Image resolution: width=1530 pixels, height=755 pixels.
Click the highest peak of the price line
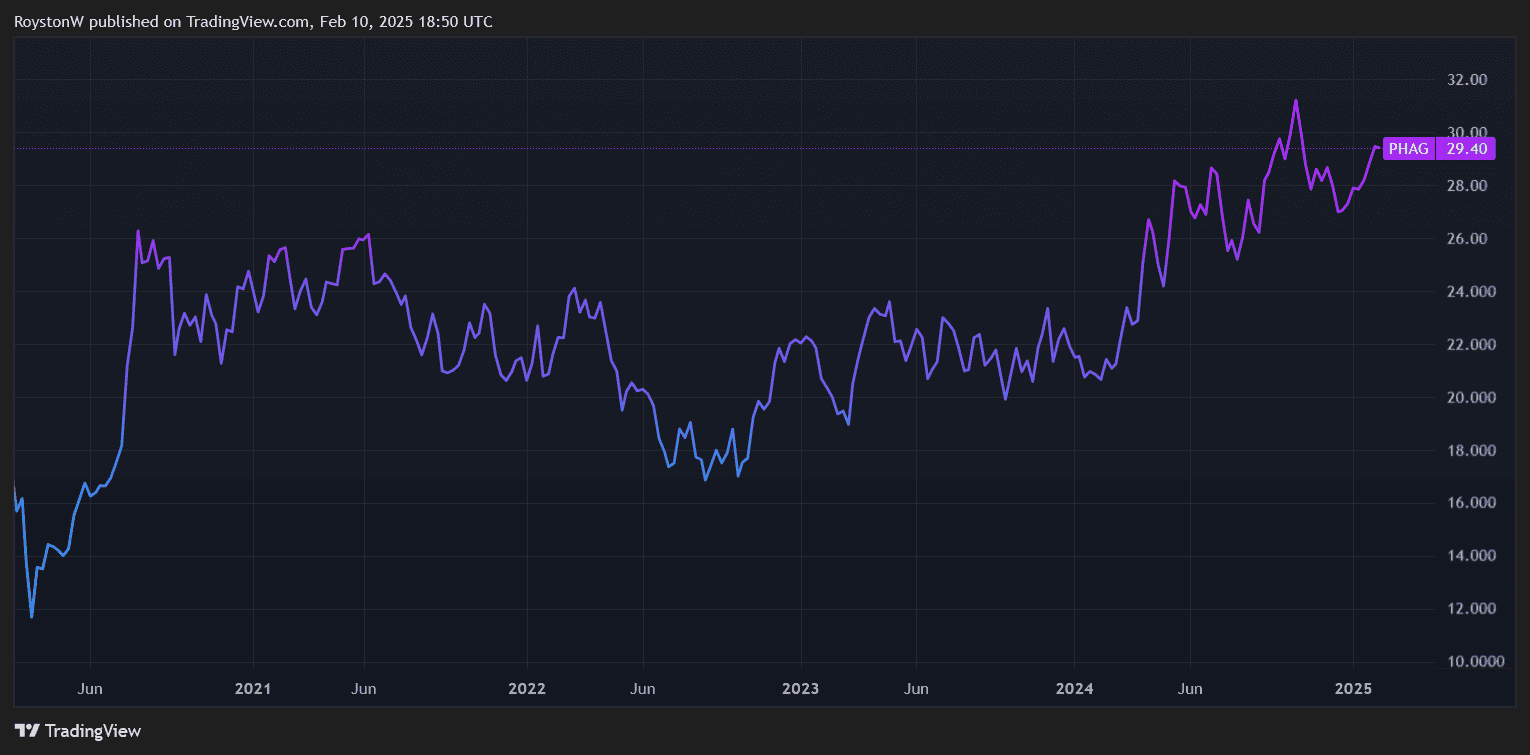(1296, 100)
